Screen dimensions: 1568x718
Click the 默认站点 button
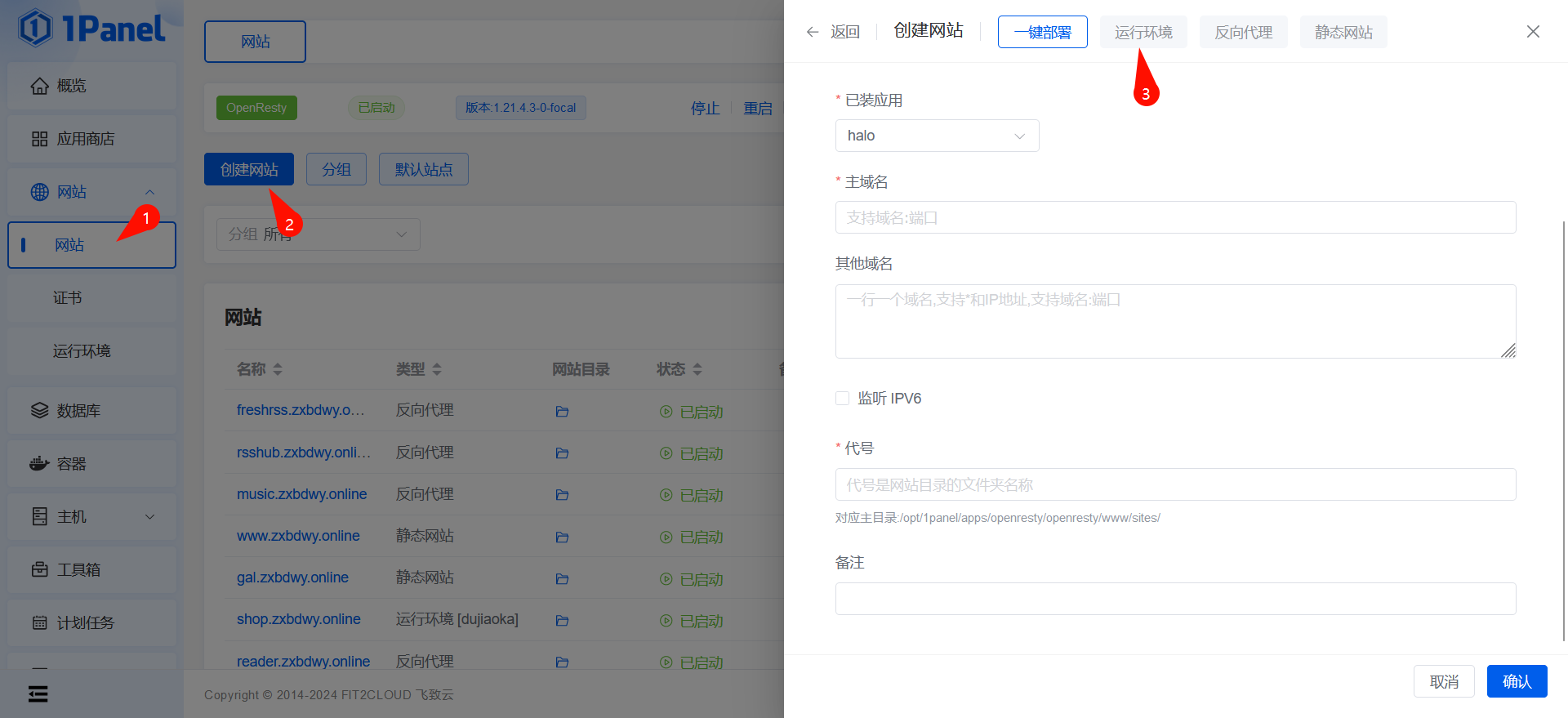pos(424,169)
